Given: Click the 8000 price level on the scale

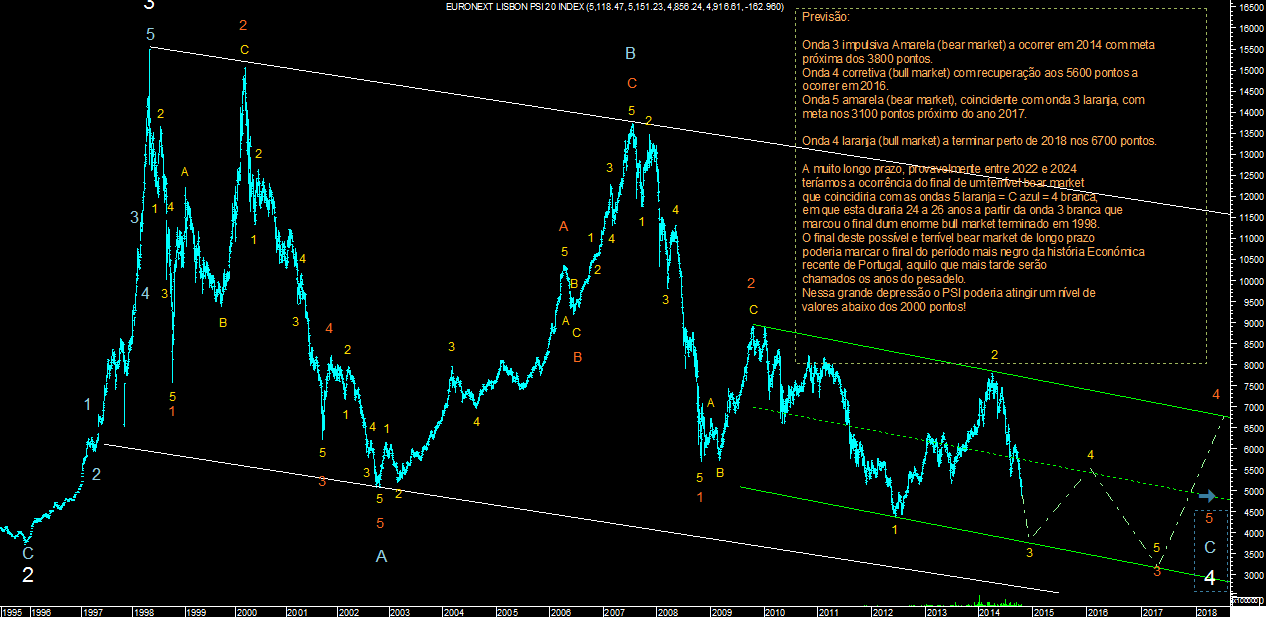Looking at the screenshot, I should (1252, 366).
